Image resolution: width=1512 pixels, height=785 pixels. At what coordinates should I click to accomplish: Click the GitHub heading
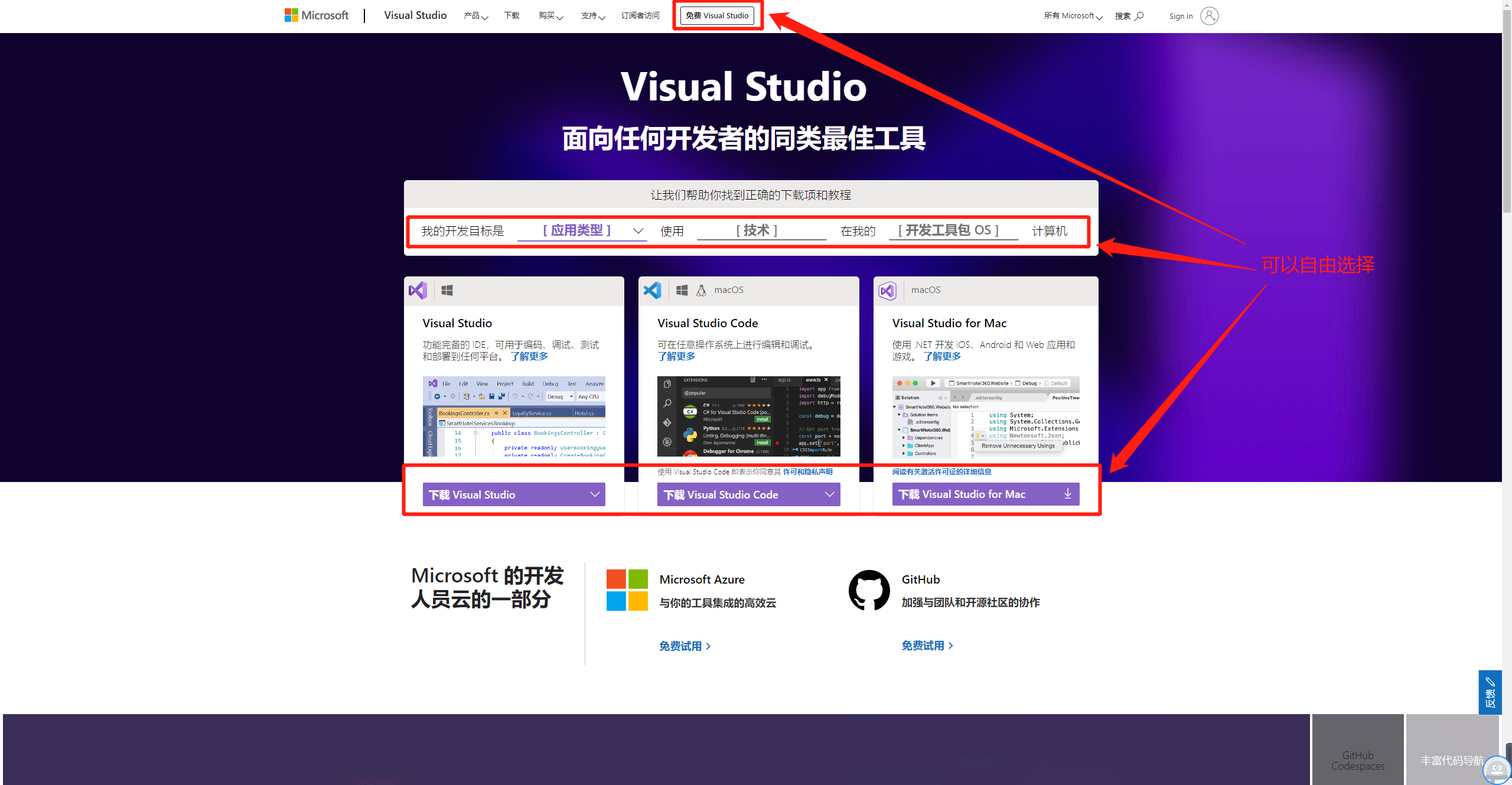(x=920, y=579)
